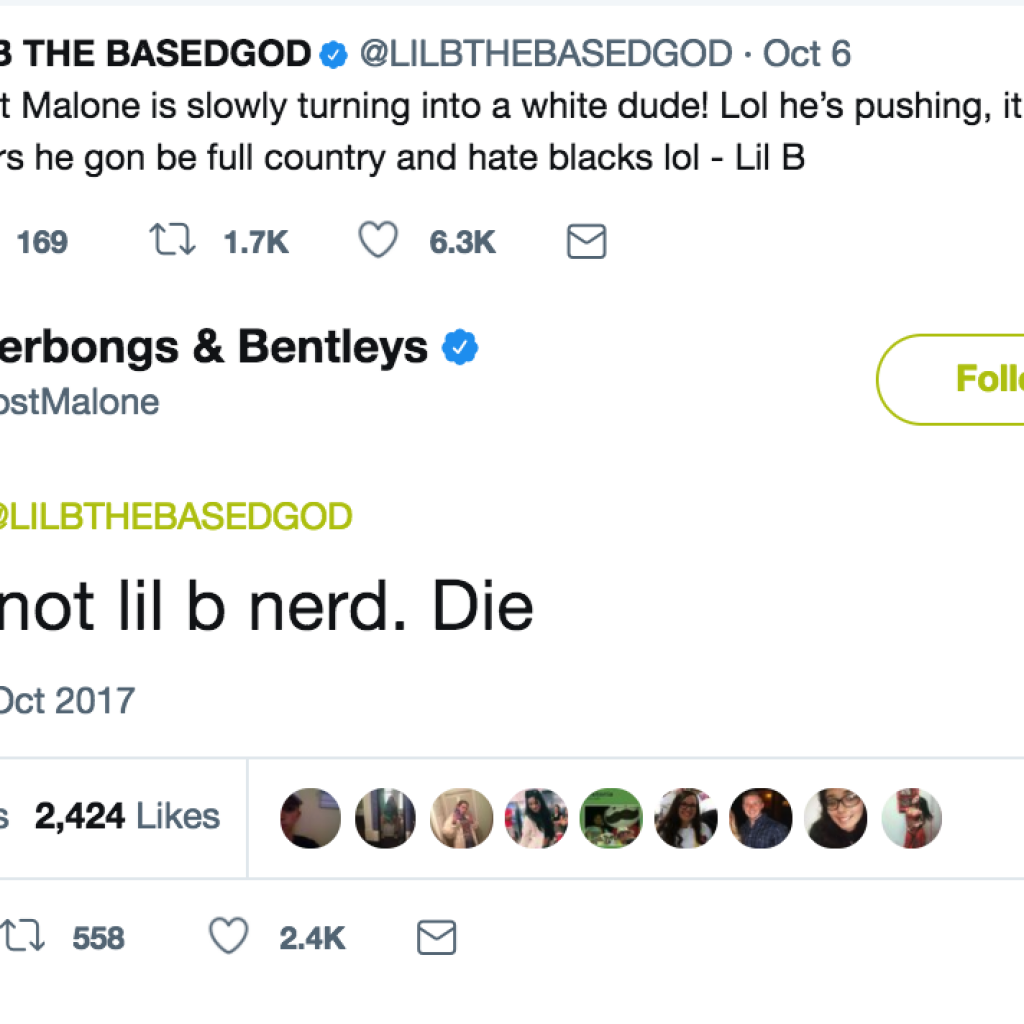The height and width of the screenshot is (1024, 1024).
Task: Click the envelope icon beside 6.3K likes
Action: tap(586, 242)
